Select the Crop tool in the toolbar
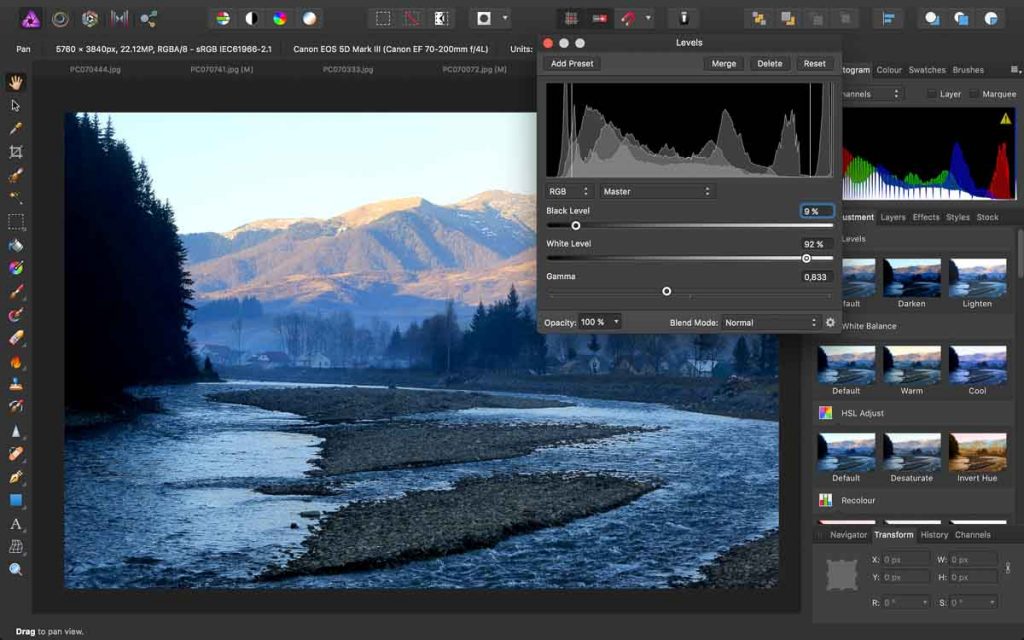 [x=16, y=152]
